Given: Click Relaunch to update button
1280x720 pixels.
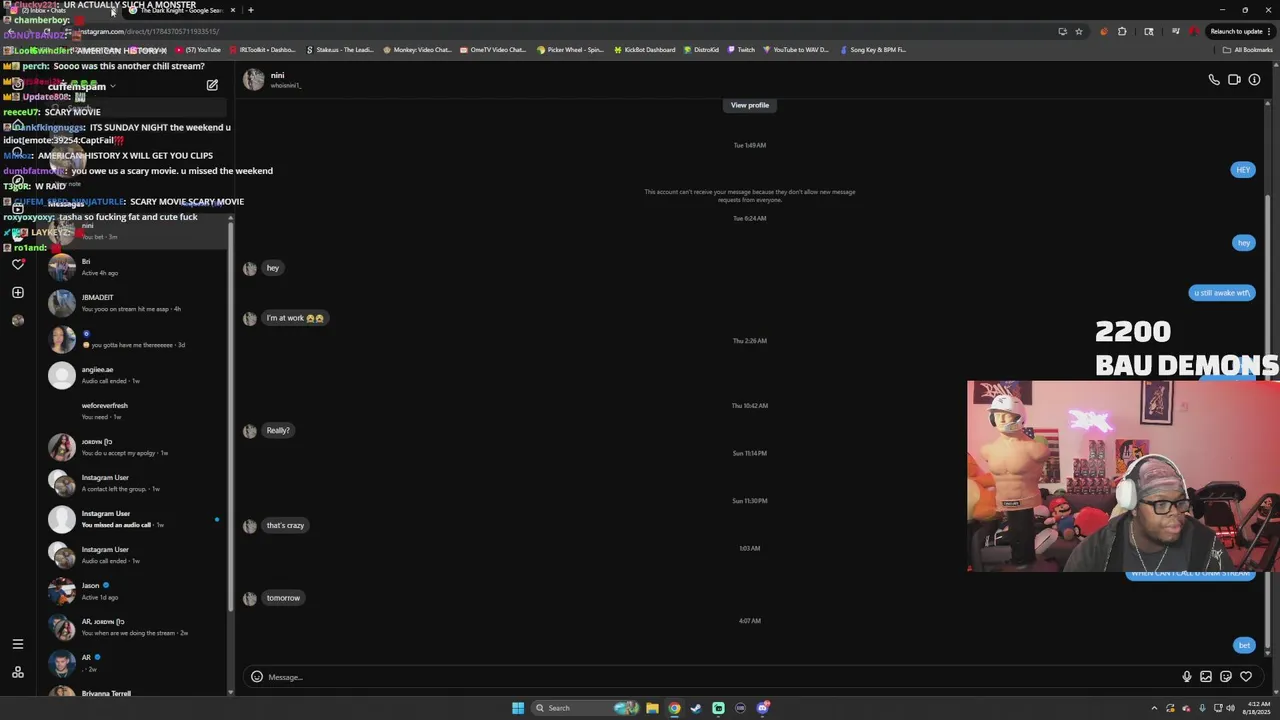Looking at the screenshot, I should point(1236,31).
